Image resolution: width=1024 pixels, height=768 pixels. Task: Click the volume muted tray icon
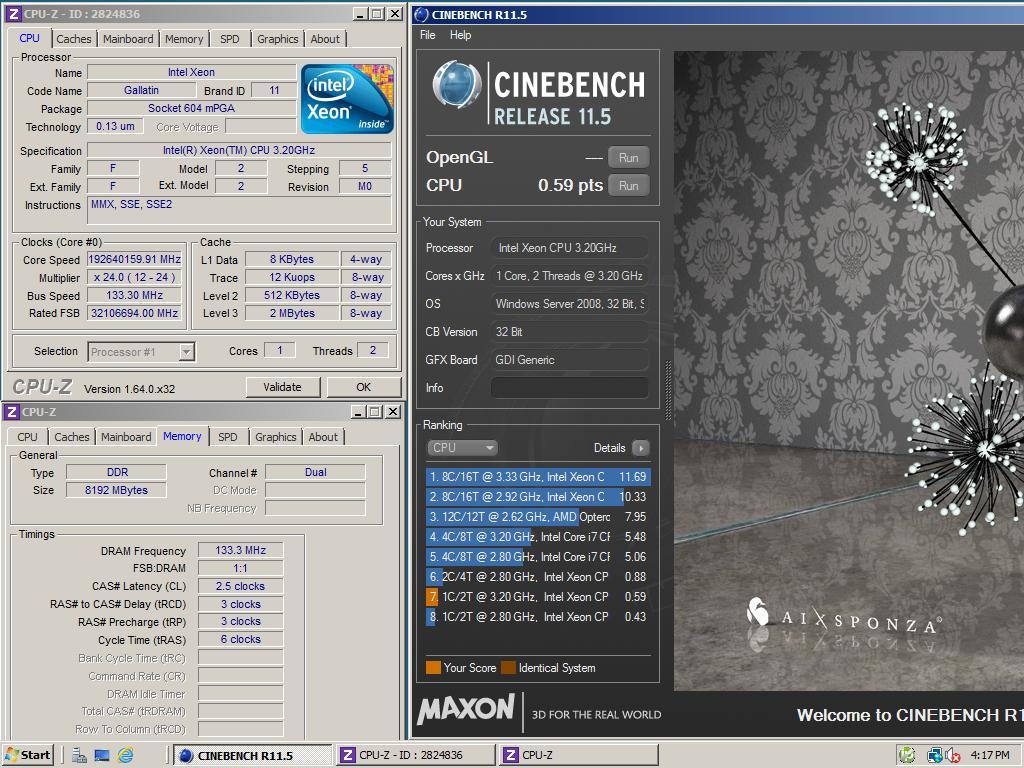952,756
